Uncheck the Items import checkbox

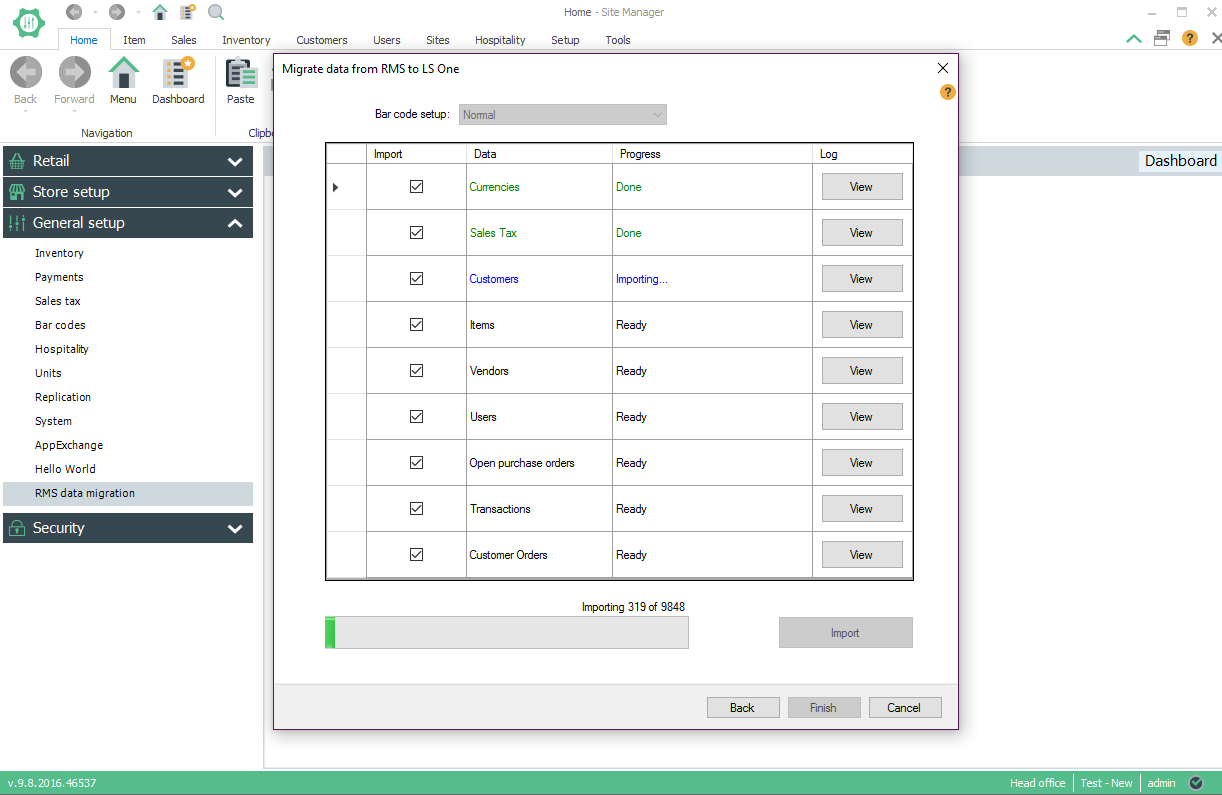coord(417,325)
